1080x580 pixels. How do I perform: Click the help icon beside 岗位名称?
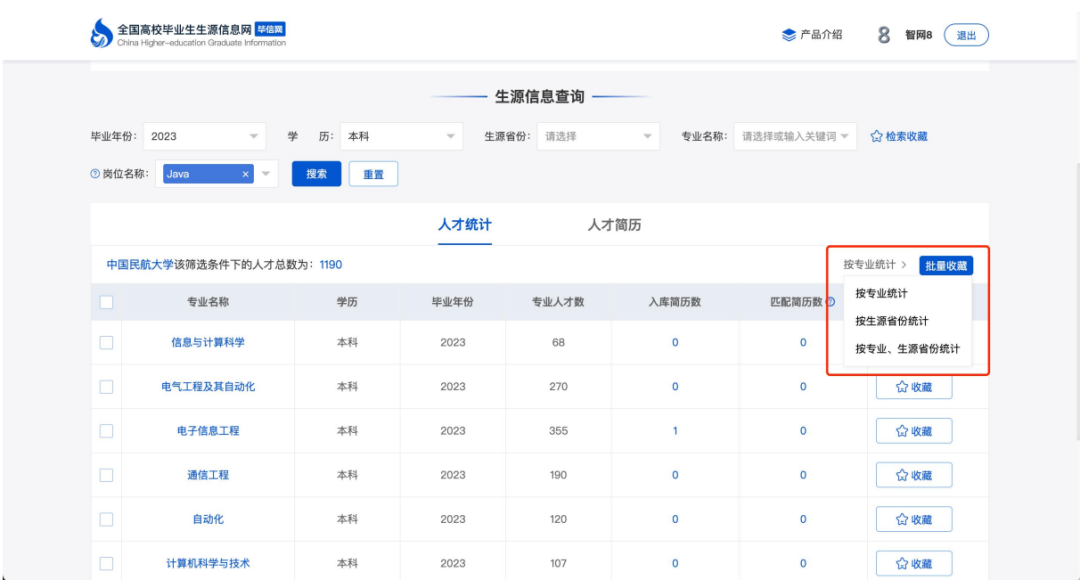click(x=95, y=174)
